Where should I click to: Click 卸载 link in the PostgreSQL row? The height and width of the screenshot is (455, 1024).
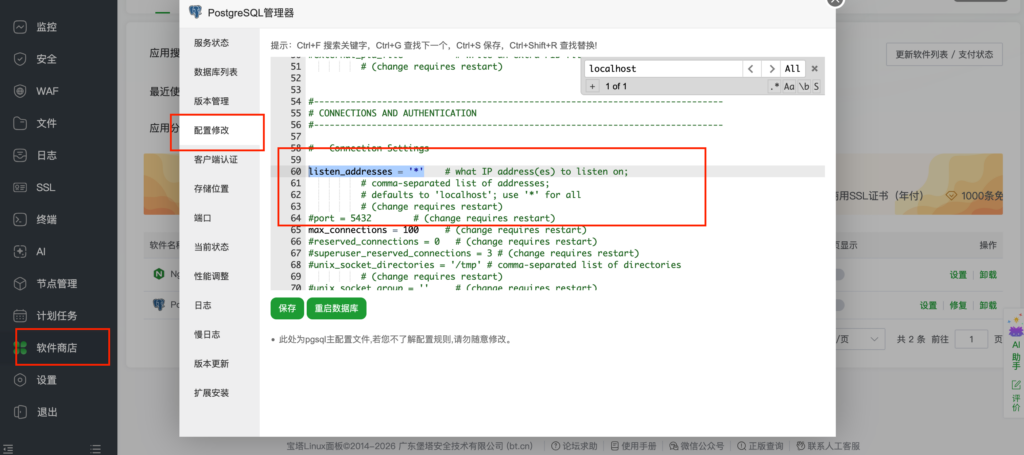click(x=988, y=305)
